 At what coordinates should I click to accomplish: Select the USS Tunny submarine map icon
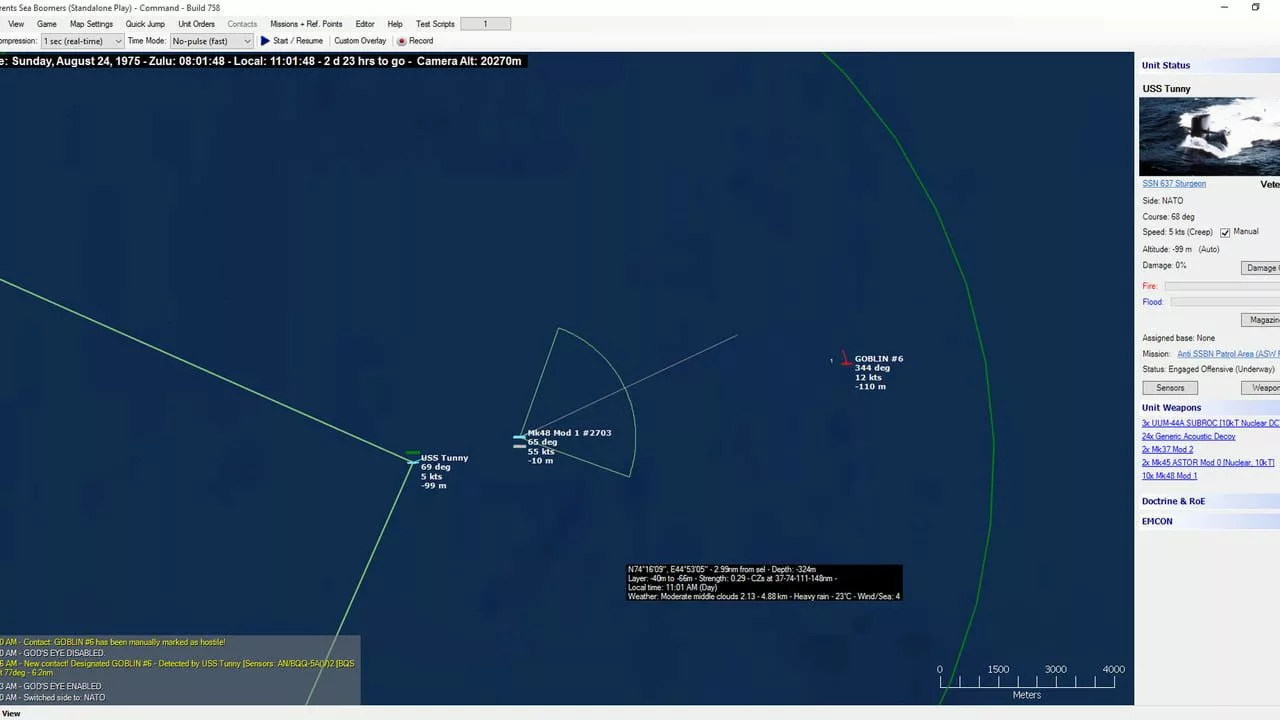pyautogui.click(x=413, y=460)
